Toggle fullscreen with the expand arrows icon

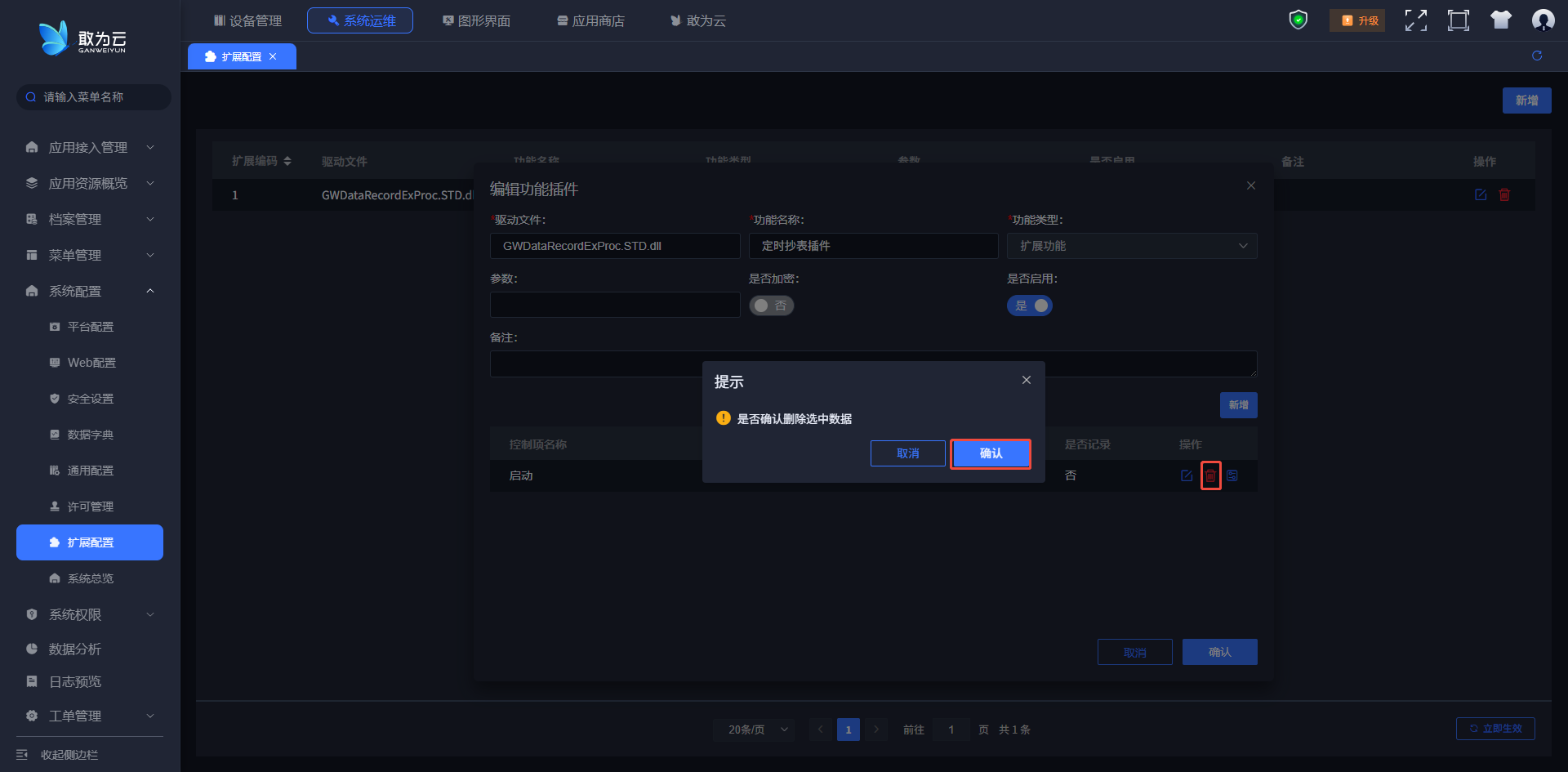(1415, 20)
